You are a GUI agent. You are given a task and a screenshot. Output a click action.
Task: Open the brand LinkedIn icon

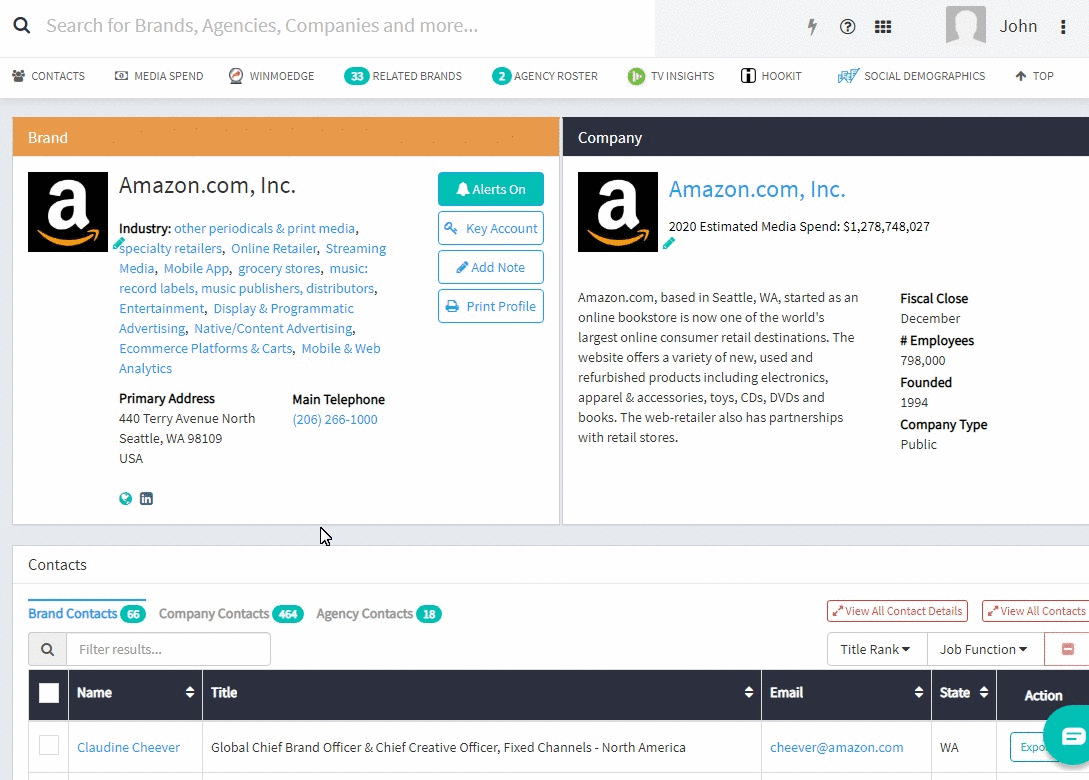(x=147, y=498)
